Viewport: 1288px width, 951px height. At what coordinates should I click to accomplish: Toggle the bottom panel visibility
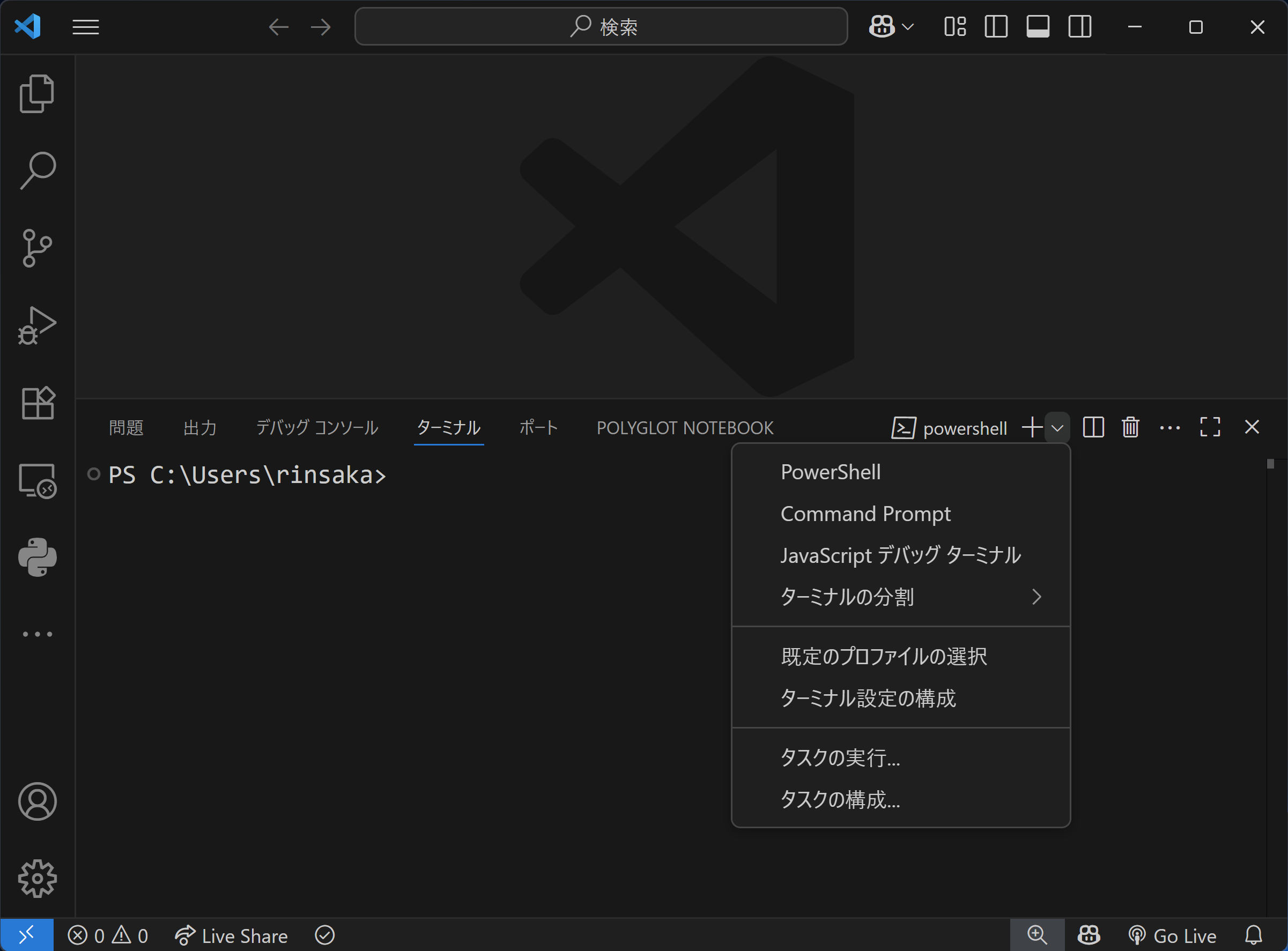[1038, 26]
